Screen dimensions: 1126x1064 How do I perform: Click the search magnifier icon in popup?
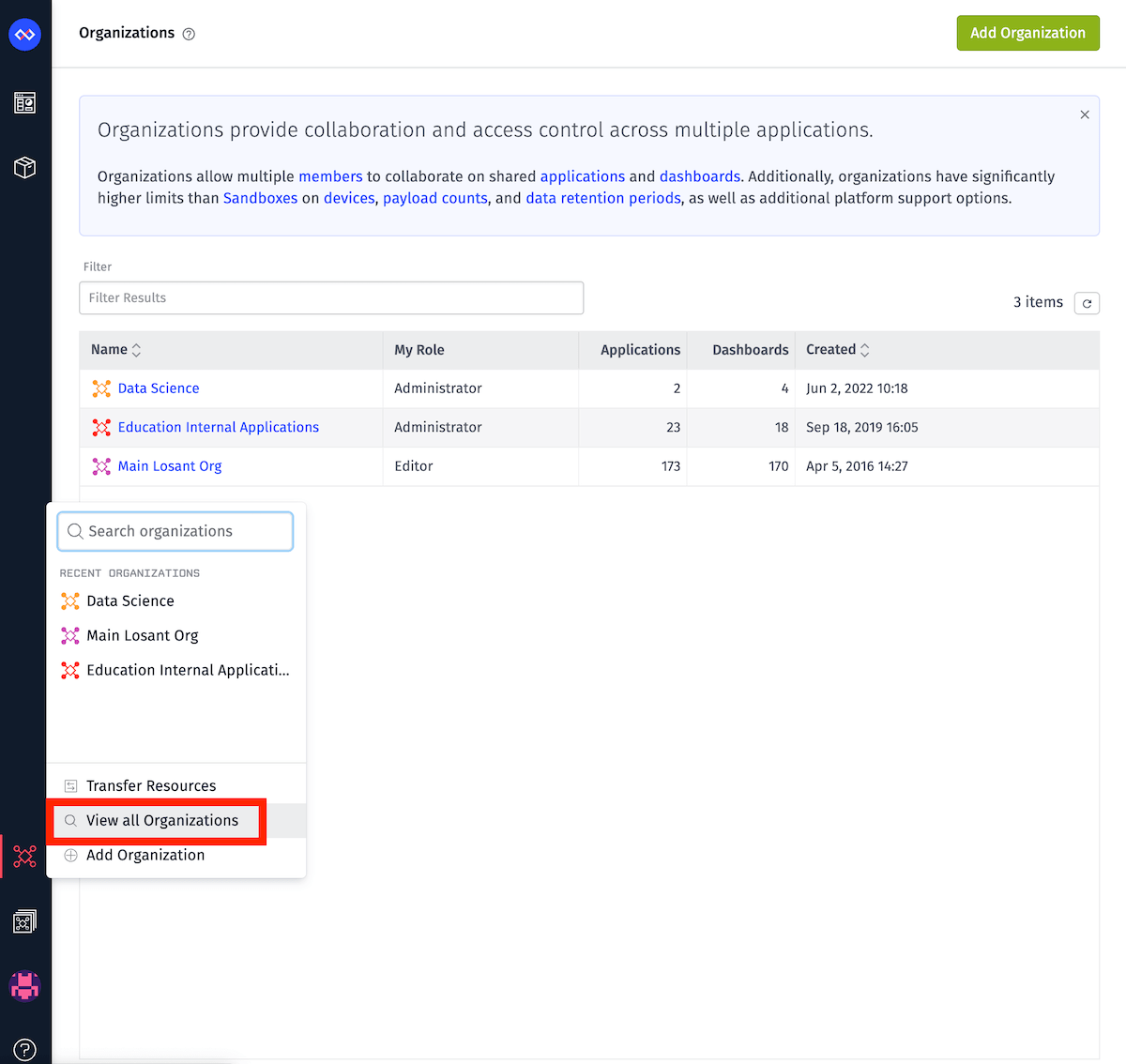tap(75, 531)
